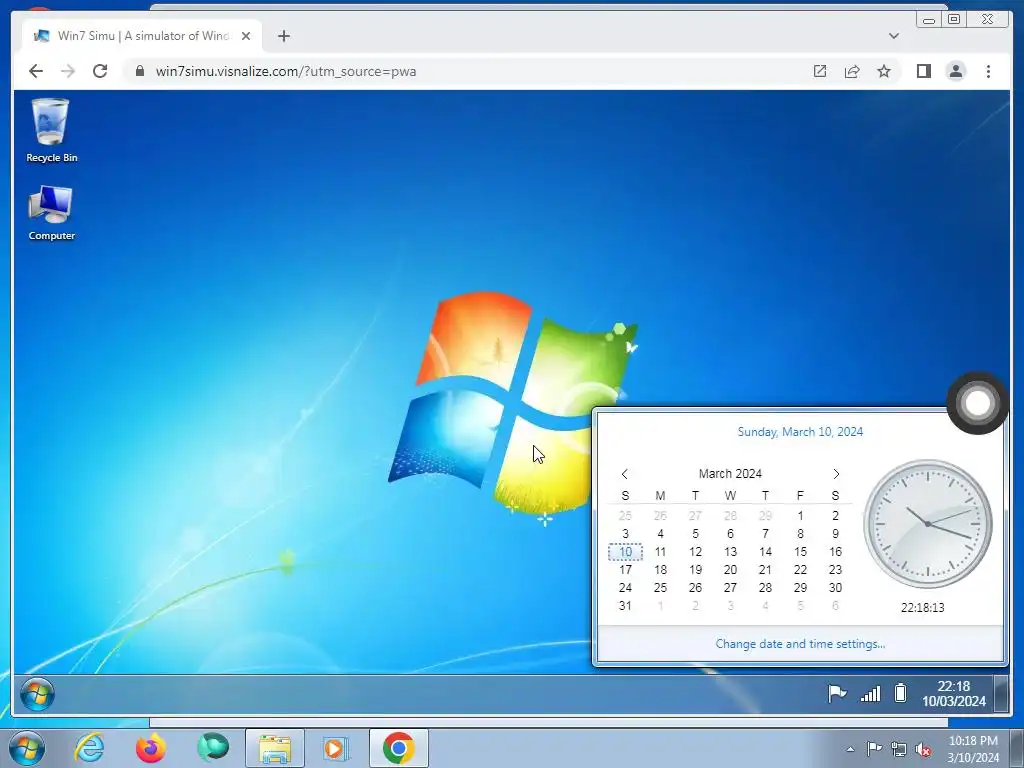Select March 10 in the calendar
The height and width of the screenshot is (768, 1024).
coord(625,552)
